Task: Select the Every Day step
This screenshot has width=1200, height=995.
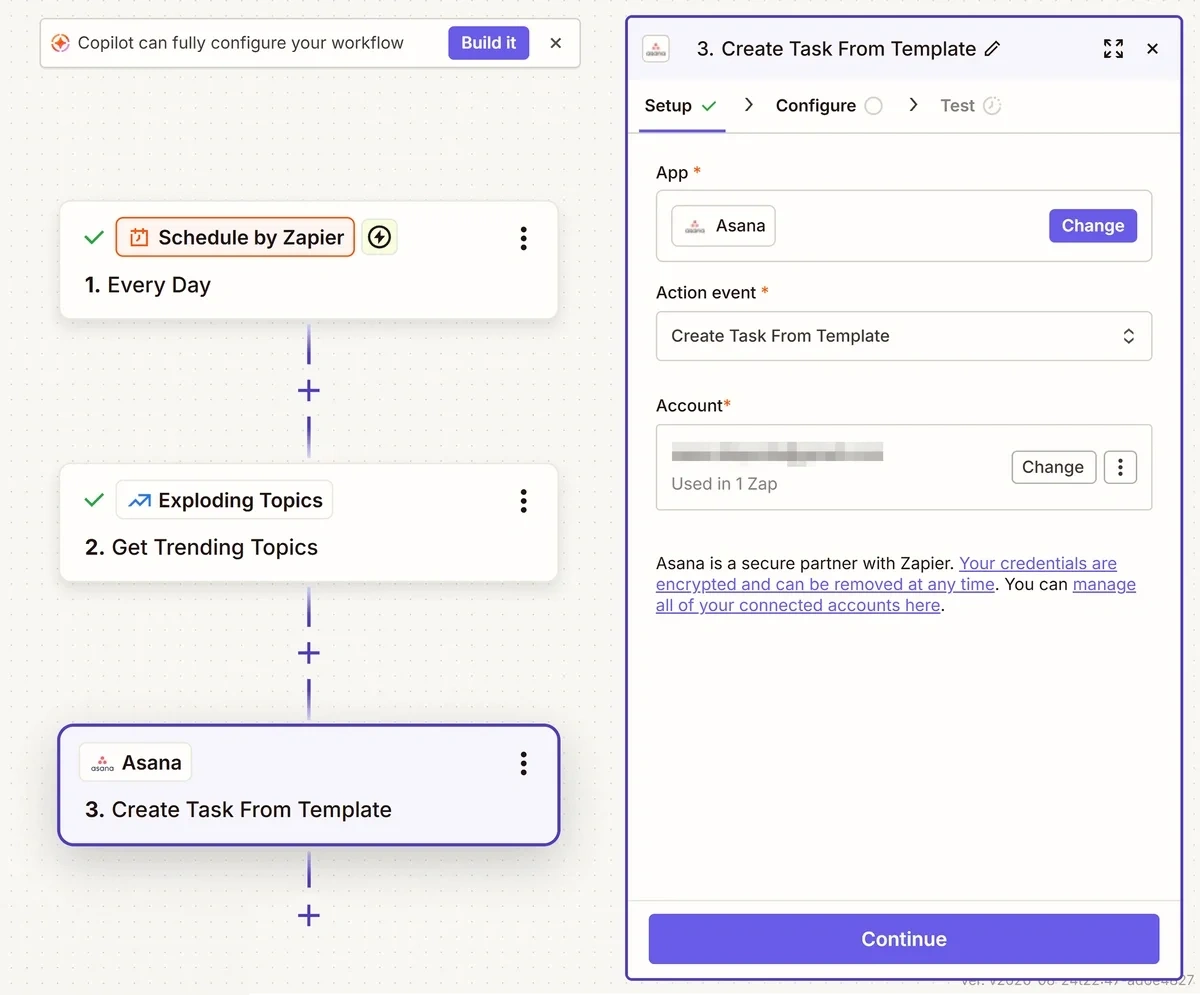Action: [308, 261]
